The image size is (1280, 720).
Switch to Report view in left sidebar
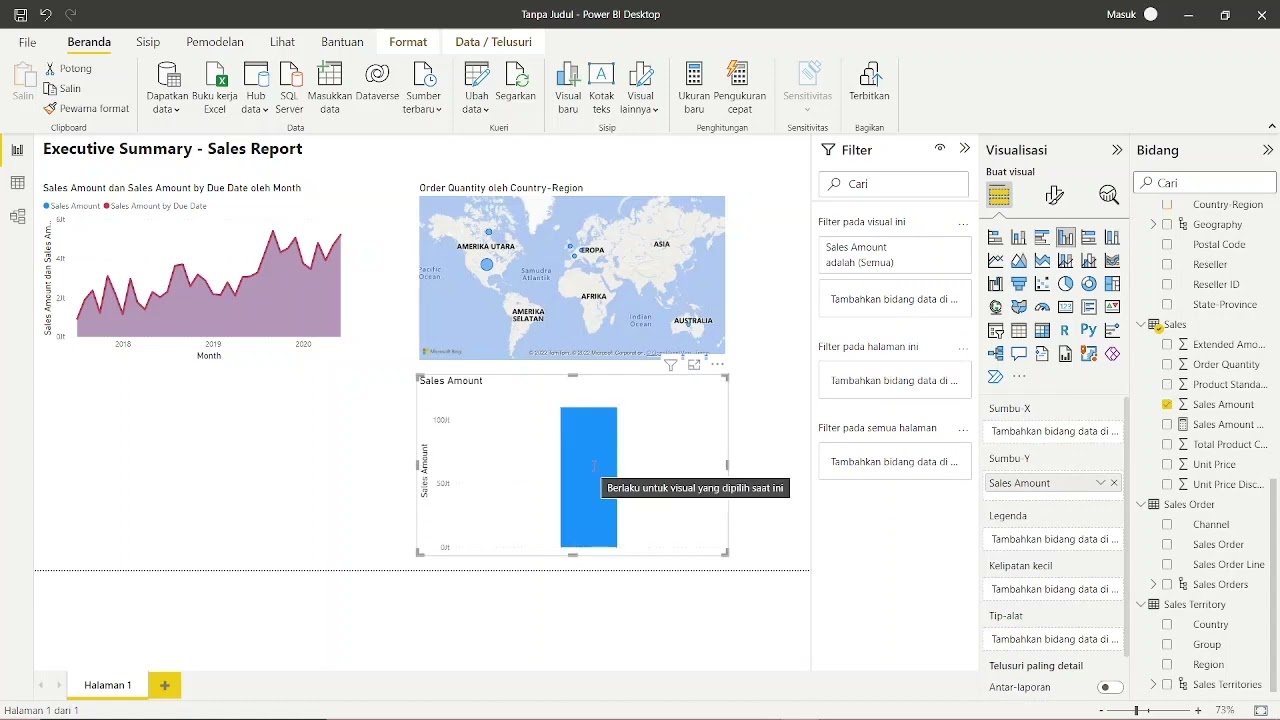(17, 150)
